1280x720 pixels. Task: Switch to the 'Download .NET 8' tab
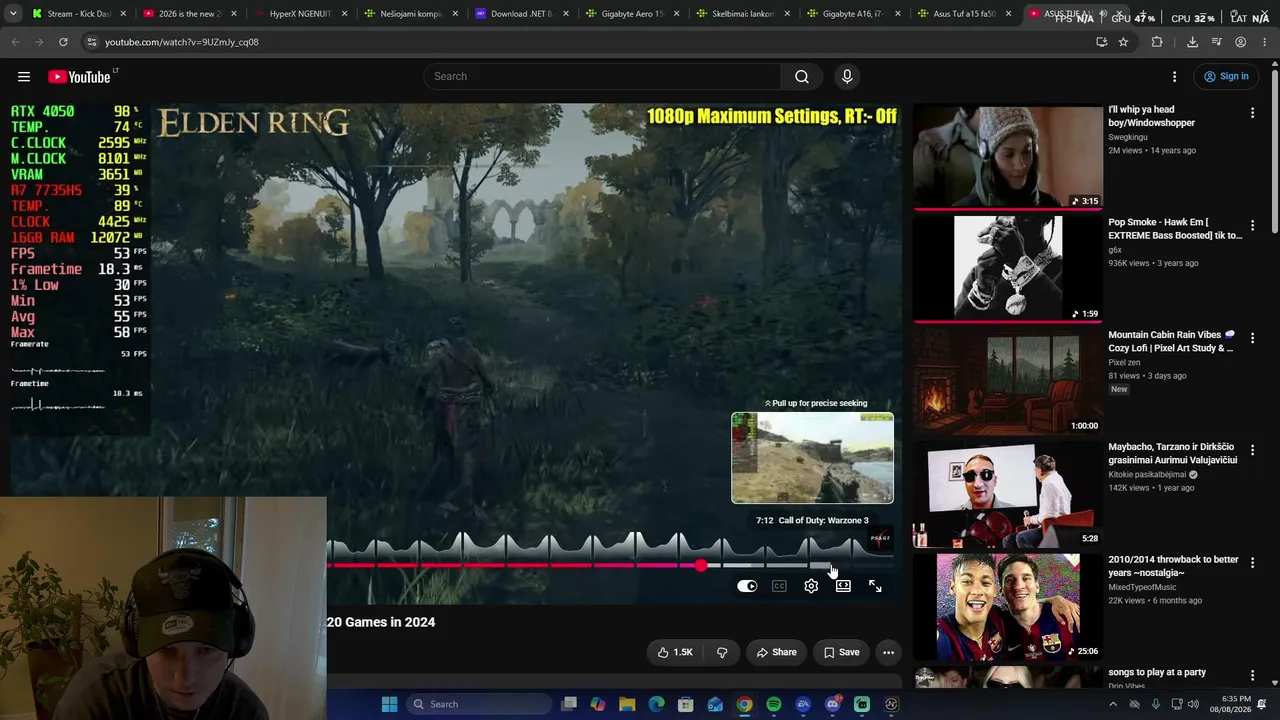pyautogui.click(x=521, y=14)
